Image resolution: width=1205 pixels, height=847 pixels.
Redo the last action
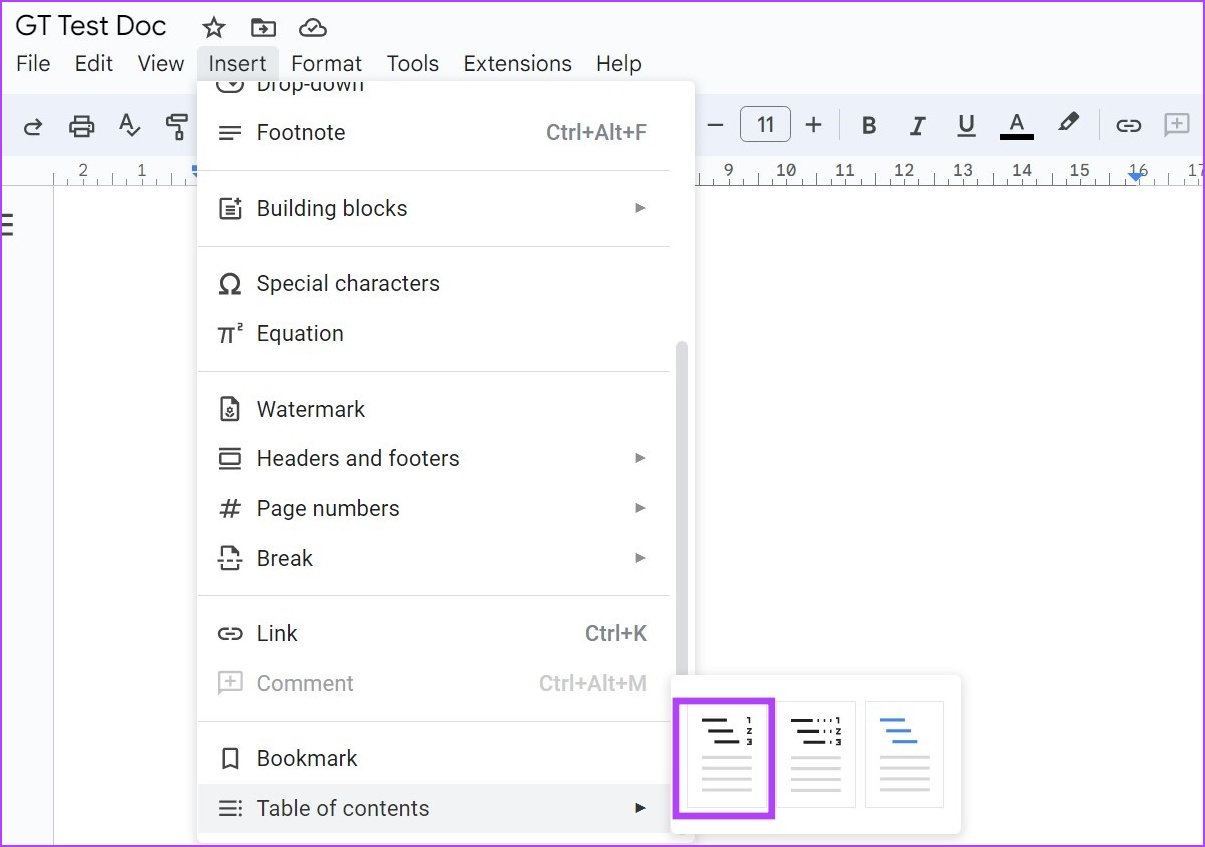click(32, 125)
